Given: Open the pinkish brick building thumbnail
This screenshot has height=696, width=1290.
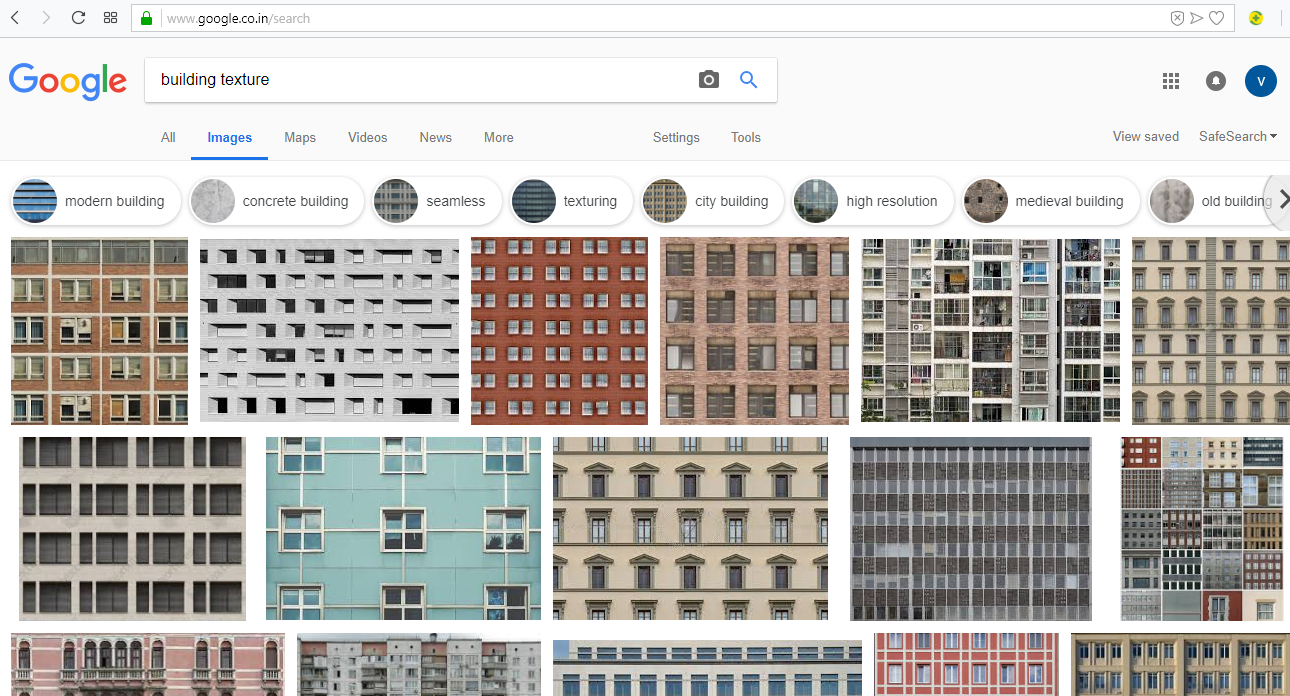Looking at the screenshot, I should coord(754,331).
